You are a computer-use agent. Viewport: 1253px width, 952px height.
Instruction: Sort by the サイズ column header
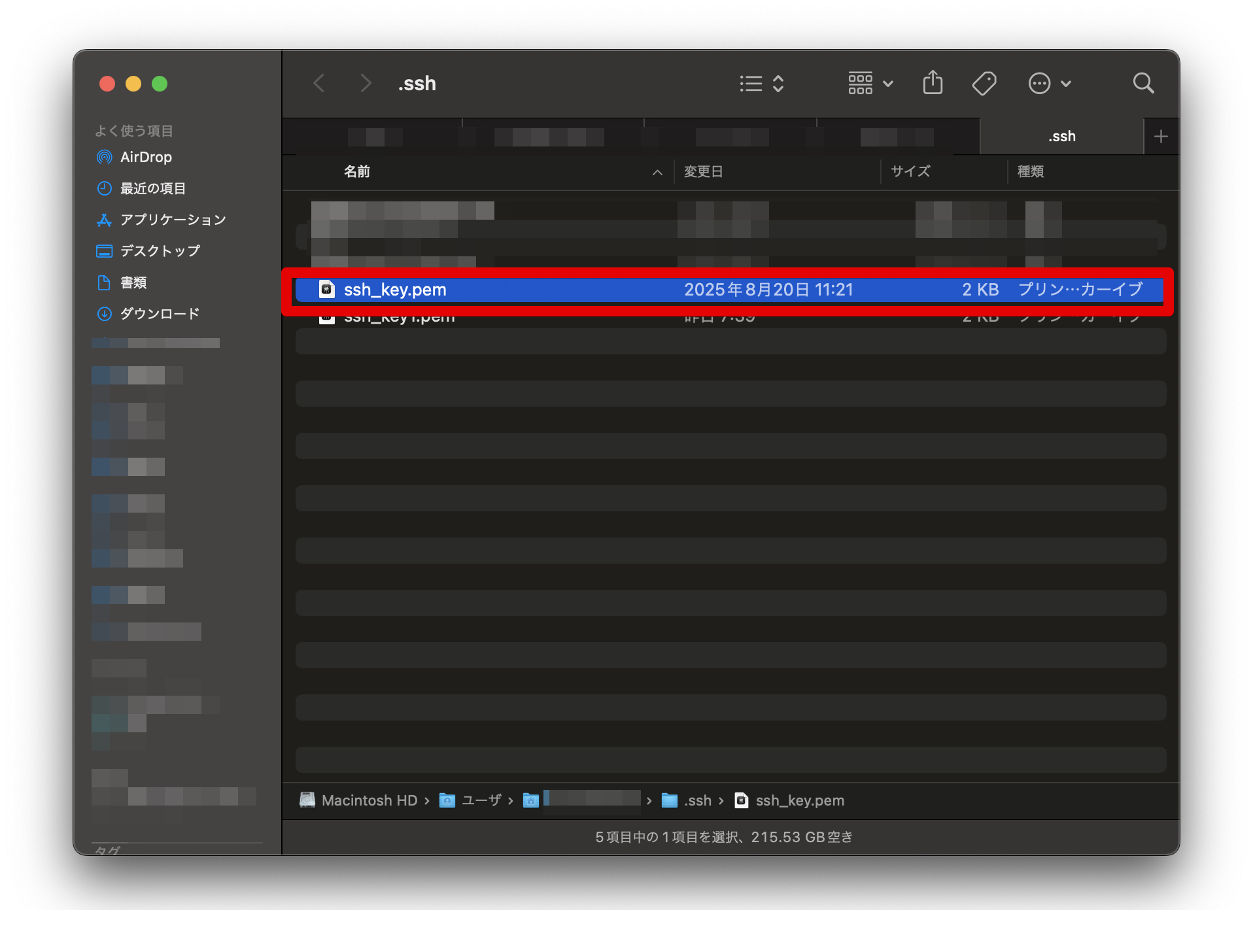(910, 172)
